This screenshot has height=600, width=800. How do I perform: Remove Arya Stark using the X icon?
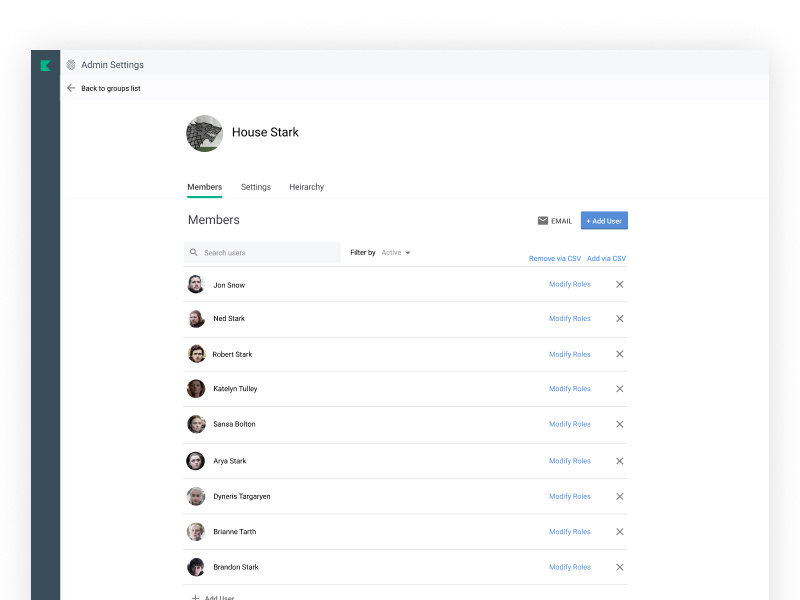click(619, 461)
